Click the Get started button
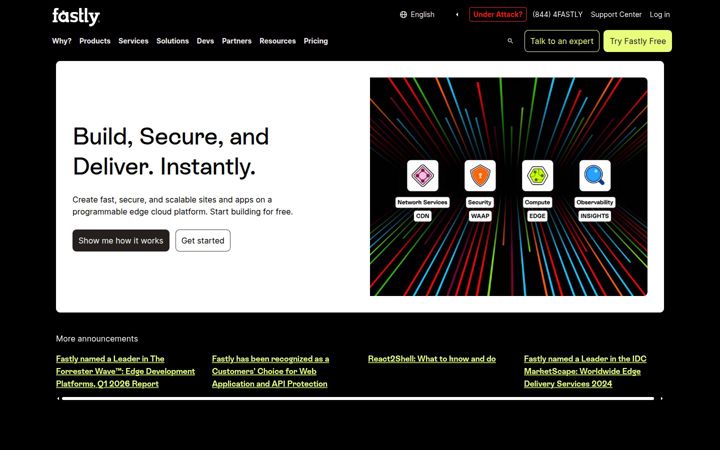Image resolution: width=720 pixels, height=450 pixels. click(202, 241)
